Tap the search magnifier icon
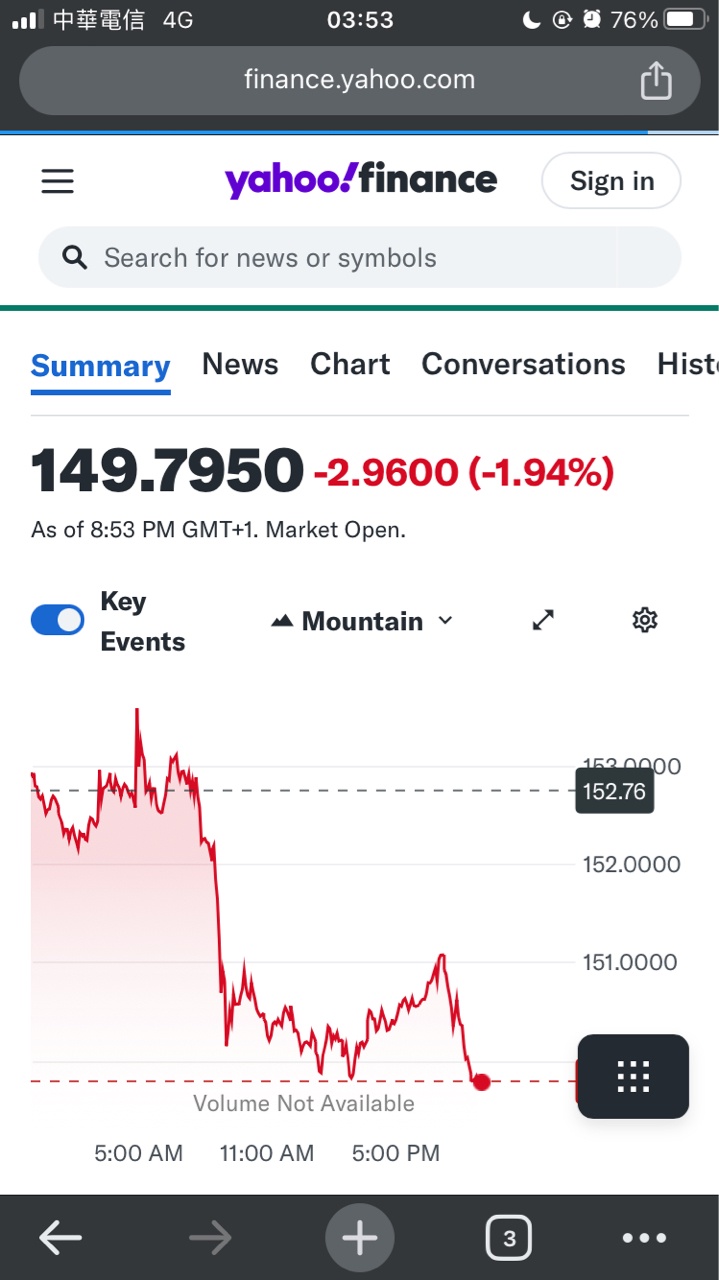Image resolution: width=719 pixels, height=1280 pixels. click(x=75, y=258)
